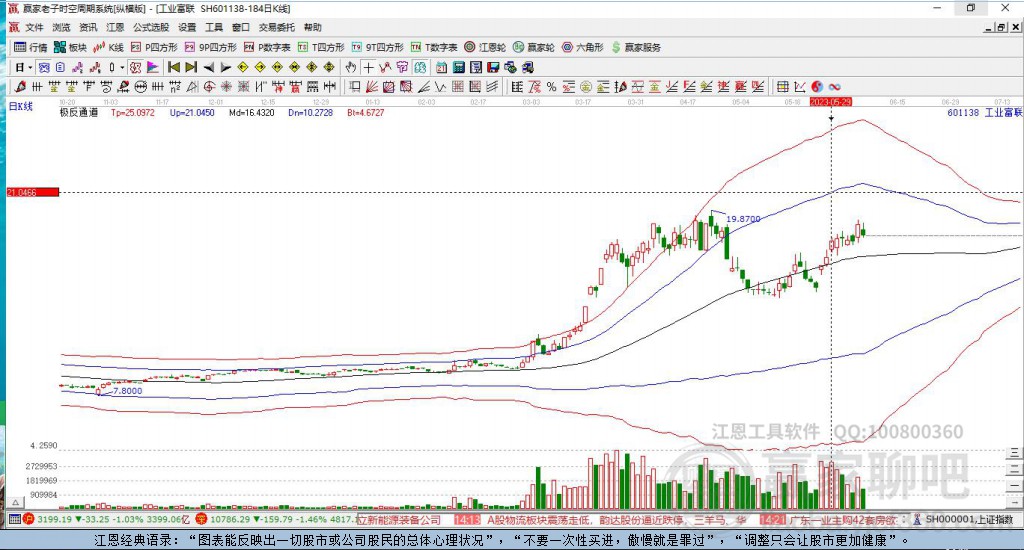Click yellow diamond left-arrow icon

click(x=242, y=67)
